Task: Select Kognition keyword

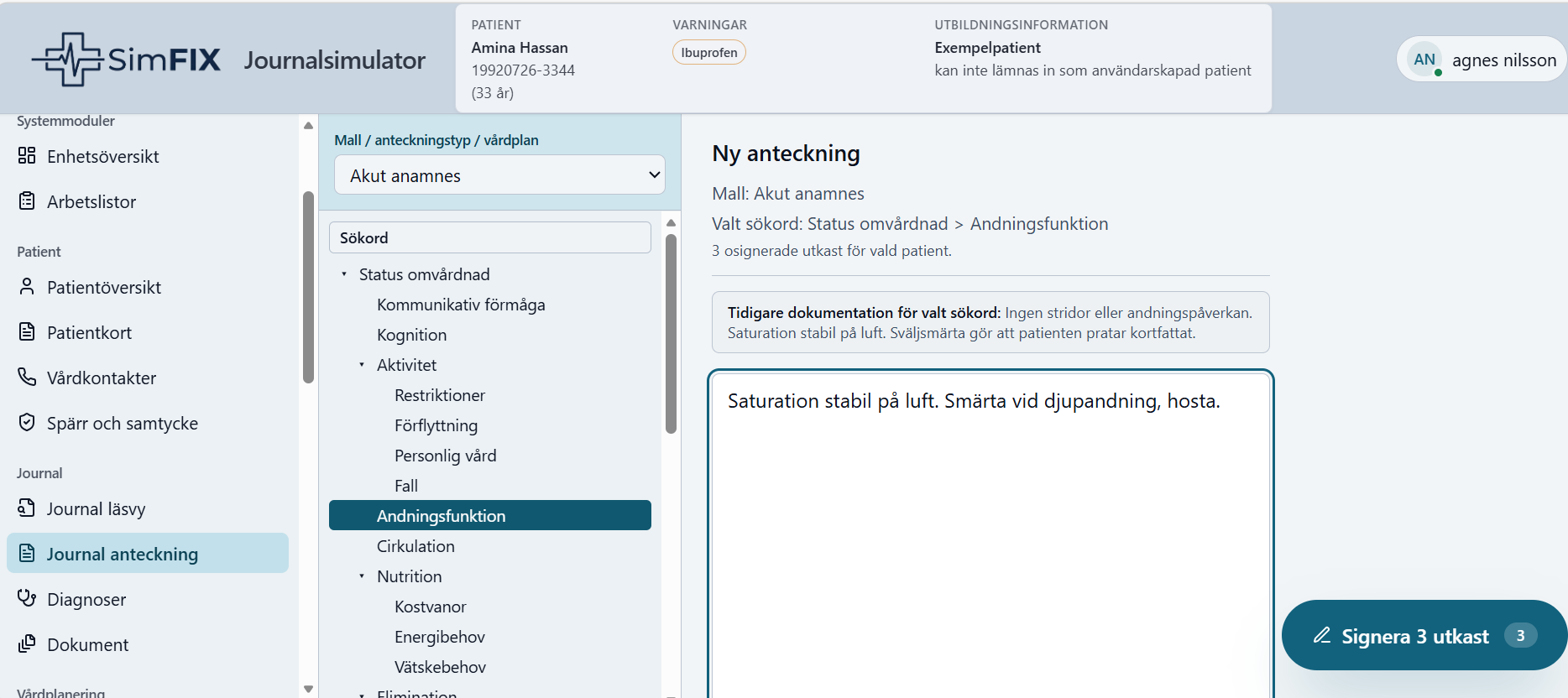Action: [411, 335]
